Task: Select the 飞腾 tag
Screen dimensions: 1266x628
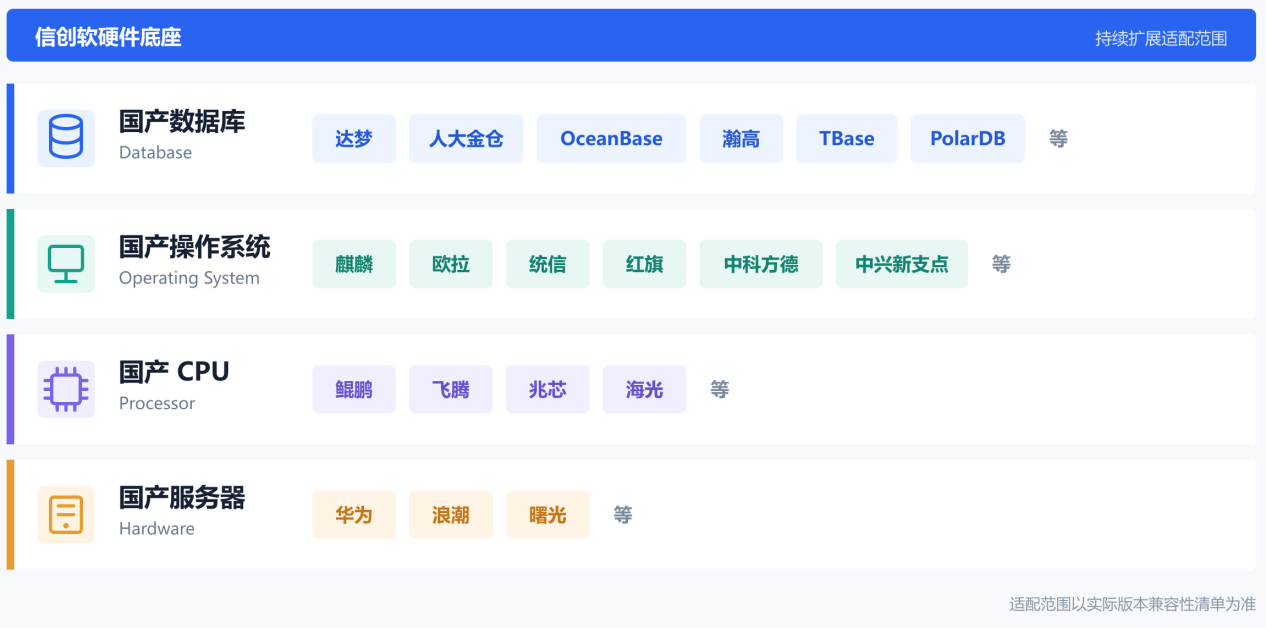Action: (x=451, y=390)
